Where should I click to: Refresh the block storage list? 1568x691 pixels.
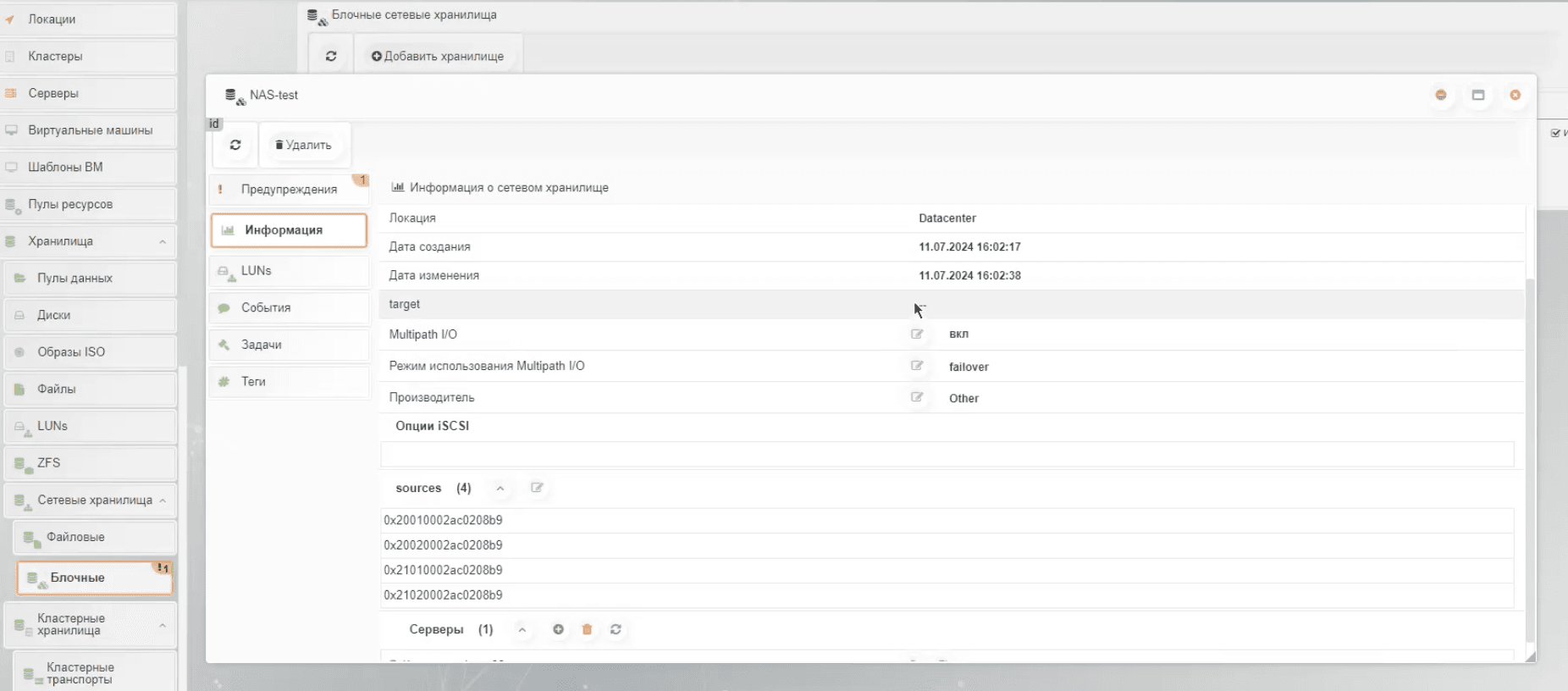pos(331,56)
